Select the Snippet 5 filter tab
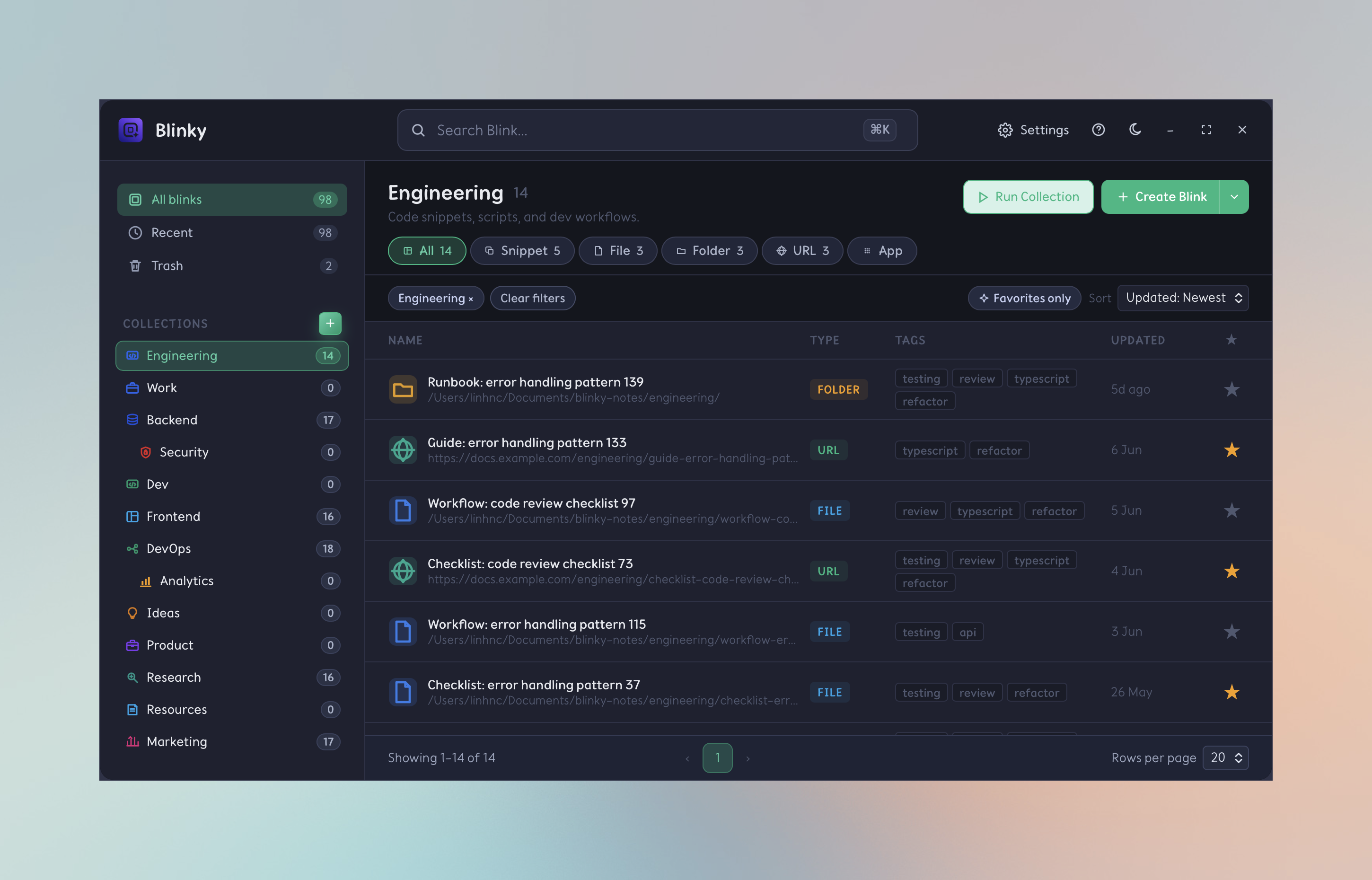 [x=522, y=251]
